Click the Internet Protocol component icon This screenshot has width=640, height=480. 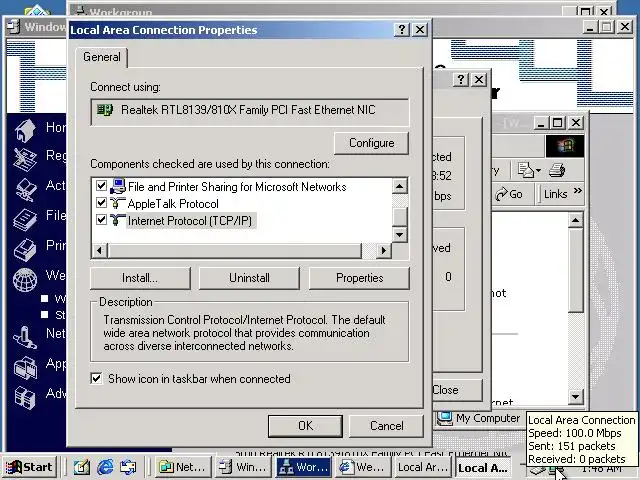[x=118, y=220]
